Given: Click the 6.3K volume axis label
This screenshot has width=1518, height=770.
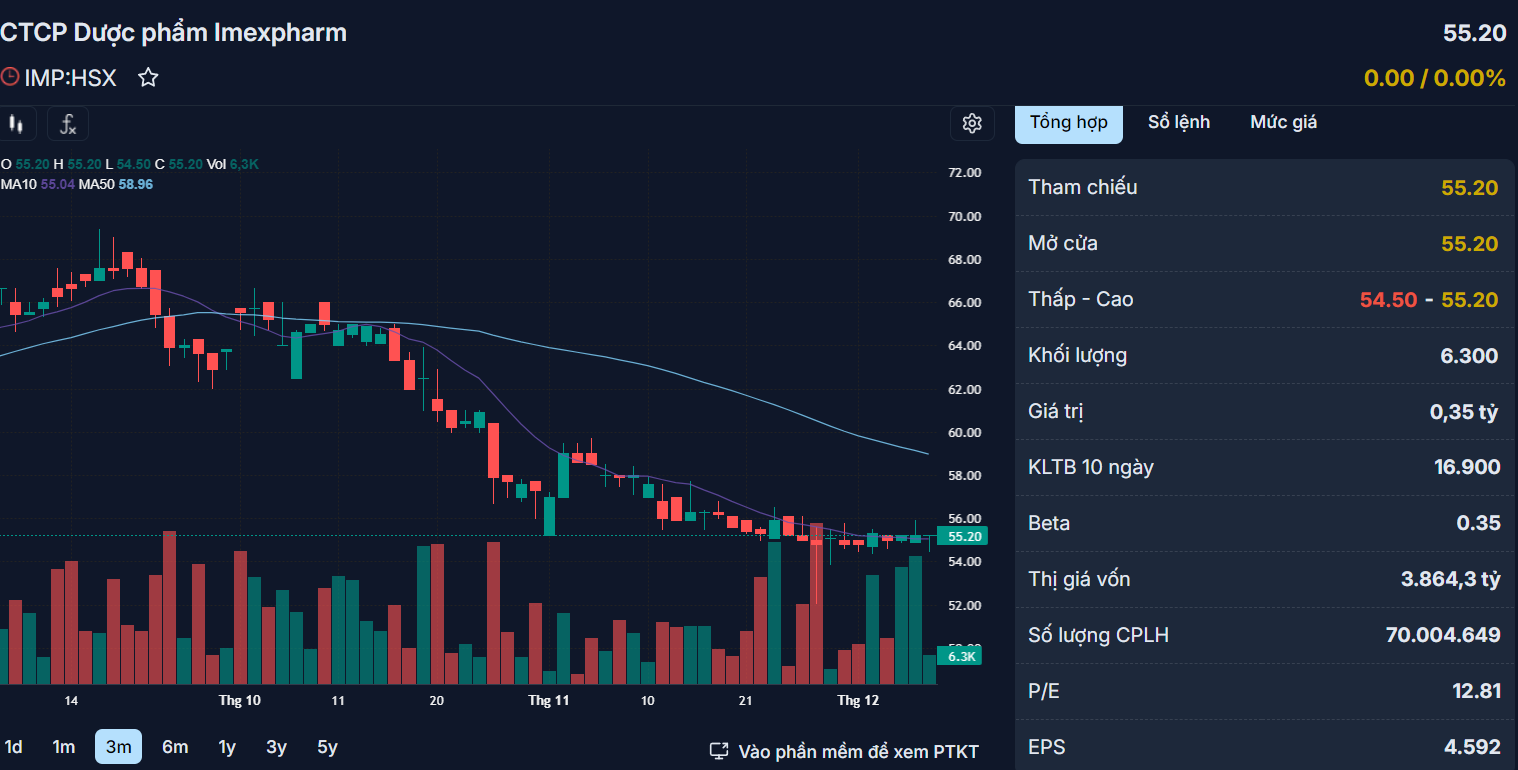Looking at the screenshot, I should pyautogui.click(x=960, y=656).
